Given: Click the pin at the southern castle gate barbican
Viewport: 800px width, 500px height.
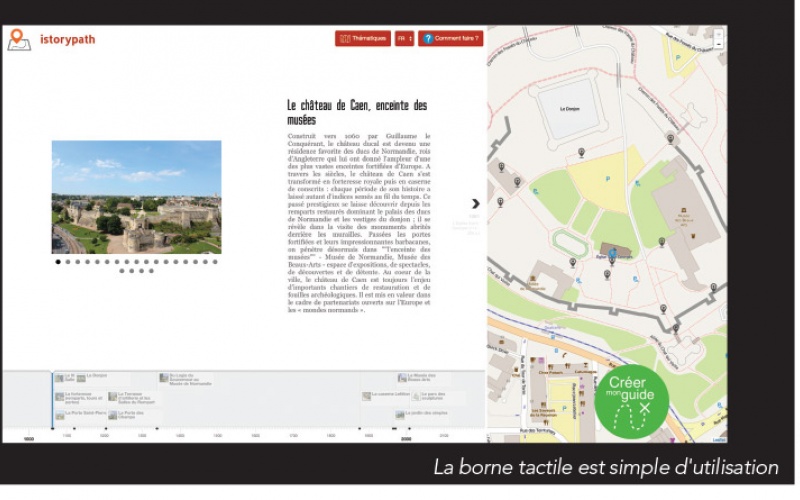Looking at the screenshot, I should pyautogui.click(x=676, y=329).
